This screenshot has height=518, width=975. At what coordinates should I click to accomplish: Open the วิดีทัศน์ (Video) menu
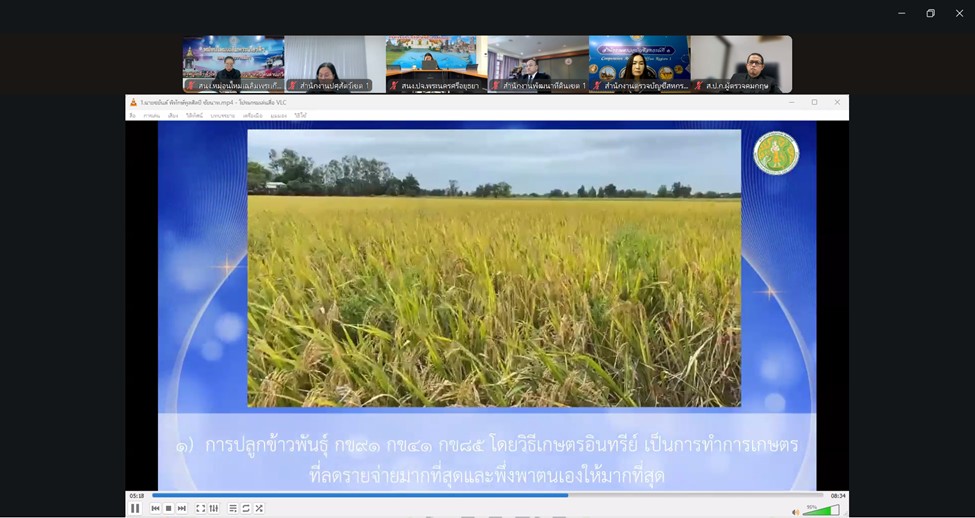pyautogui.click(x=195, y=116)
